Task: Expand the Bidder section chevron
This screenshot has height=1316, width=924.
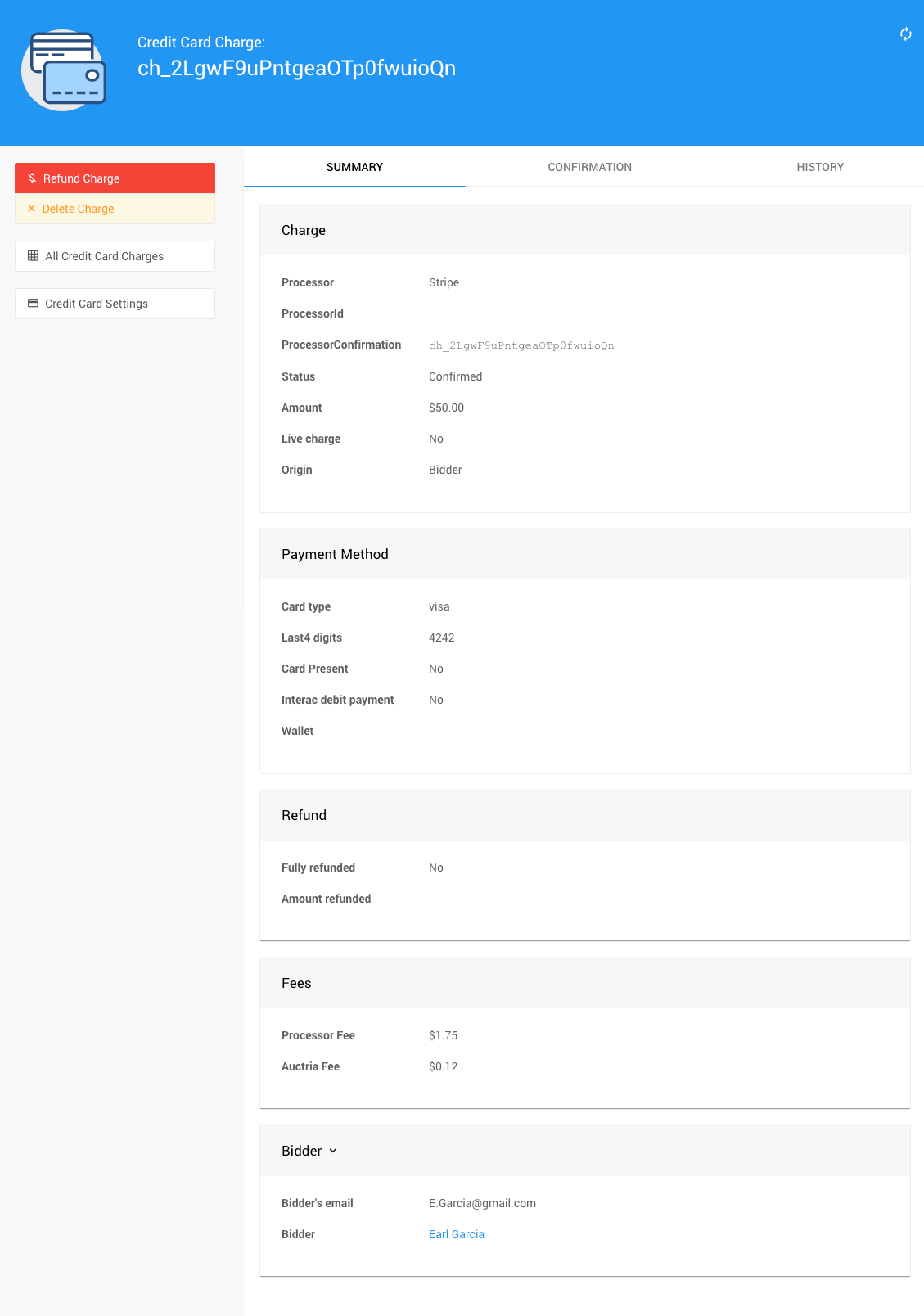Action: pos(333,1151)
